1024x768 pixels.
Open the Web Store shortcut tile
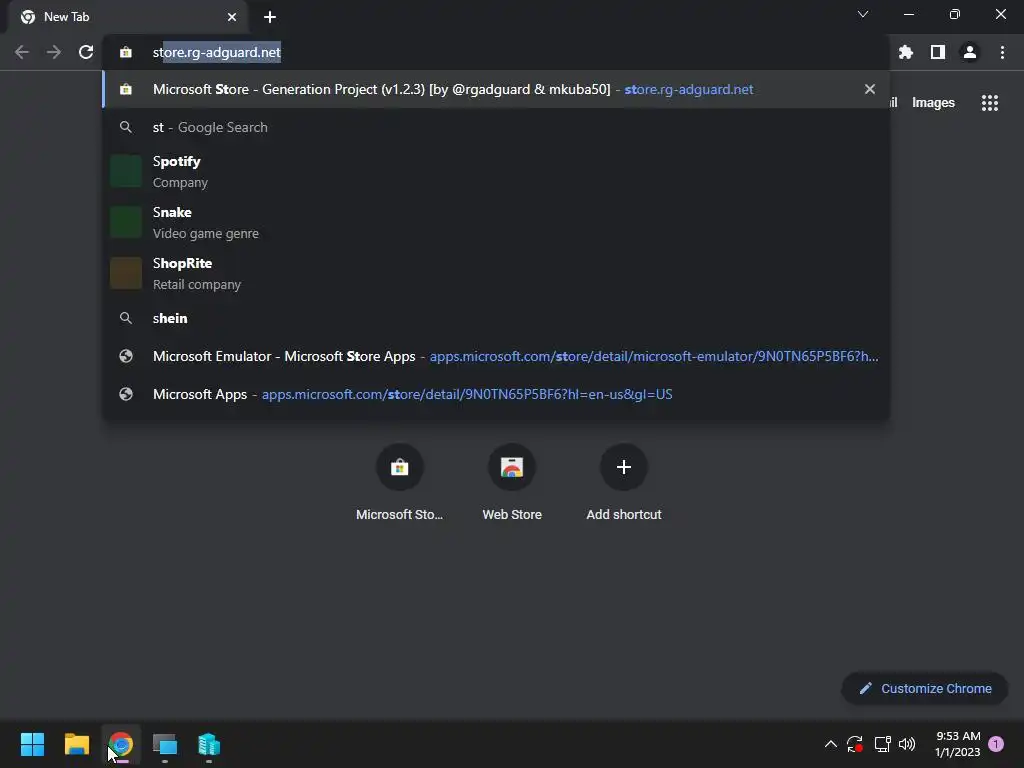[x=512, y=483]
